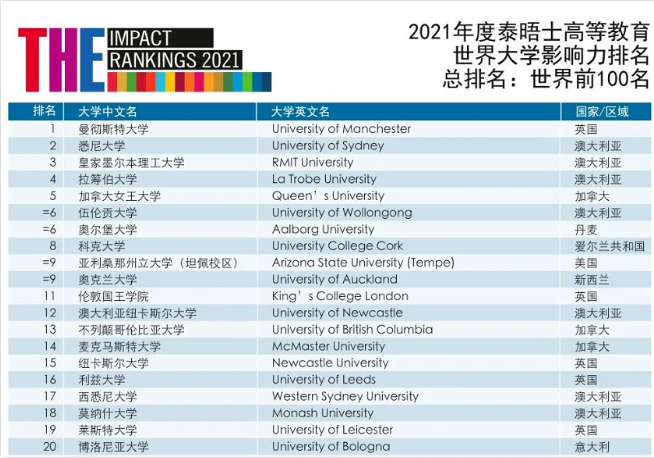Viewport: 654px width, 458px height.
Task: Select La Trobe University row text
Action: 324,179
